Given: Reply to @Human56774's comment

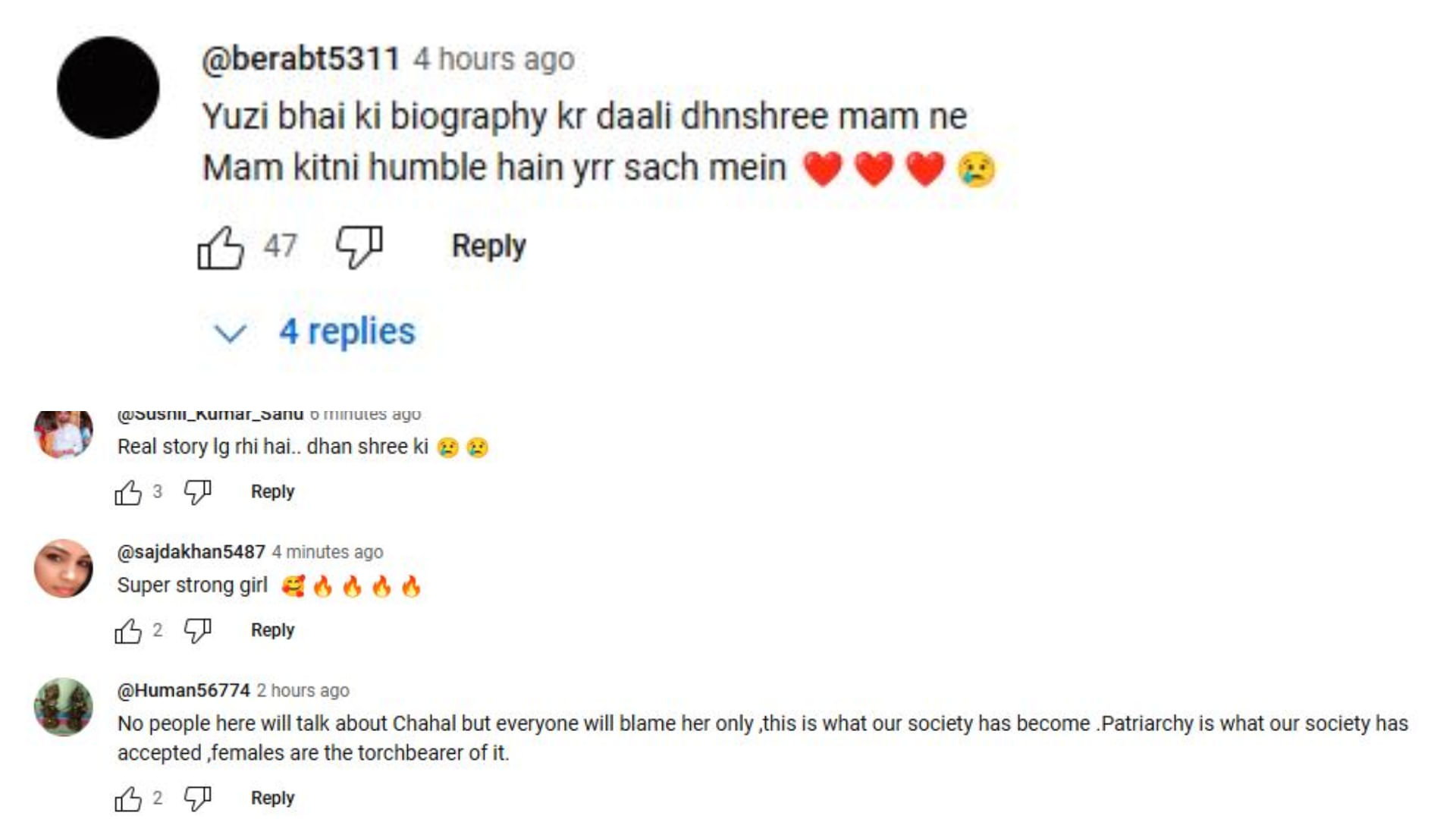Looking at the screenshot, I should (272, 798).
